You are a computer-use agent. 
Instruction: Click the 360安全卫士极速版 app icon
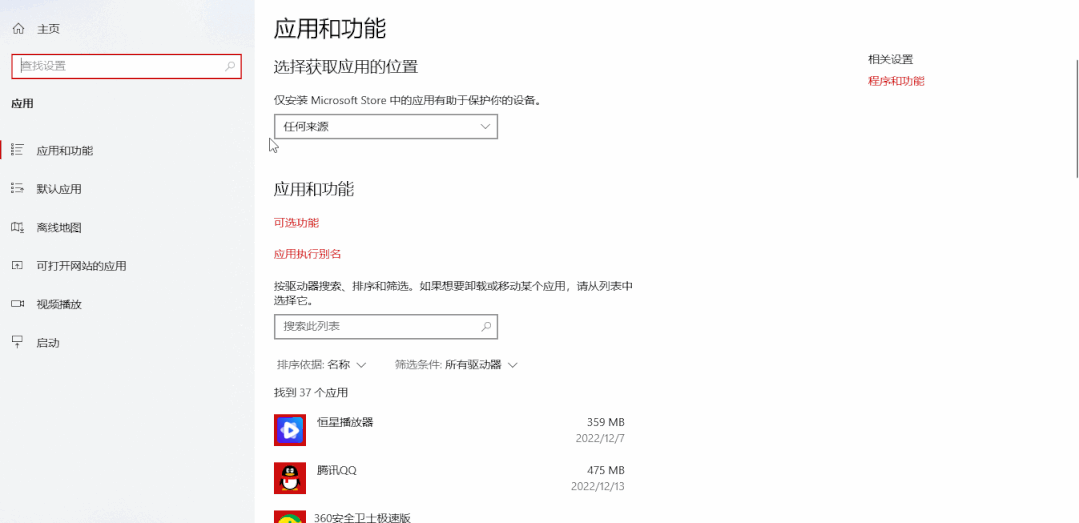tap(290, 516)
